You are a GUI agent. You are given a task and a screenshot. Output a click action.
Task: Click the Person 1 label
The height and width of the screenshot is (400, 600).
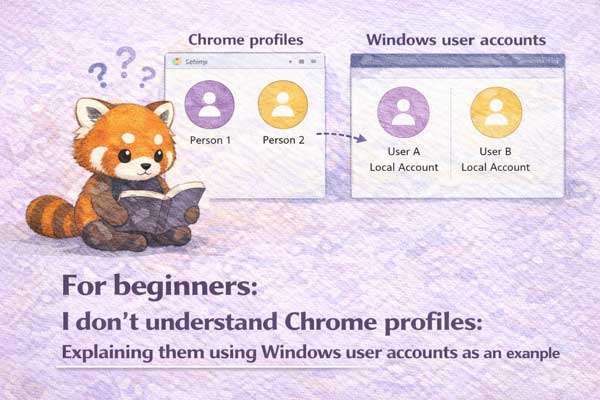pos(210,140)
